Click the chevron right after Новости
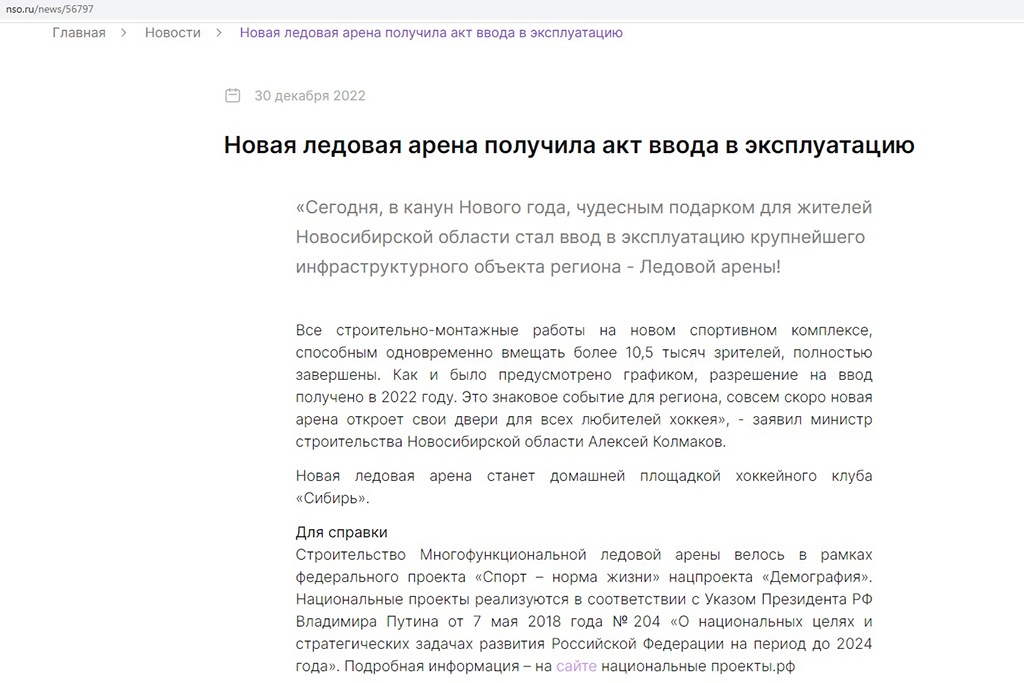The image size is (1024, 683). [x=220, y=33]
